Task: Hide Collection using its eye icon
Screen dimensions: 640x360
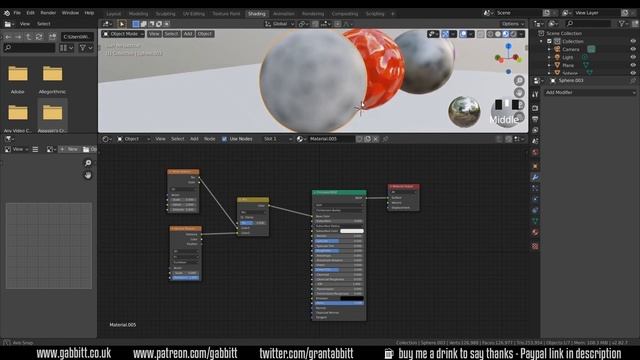Action: point(633,41)
